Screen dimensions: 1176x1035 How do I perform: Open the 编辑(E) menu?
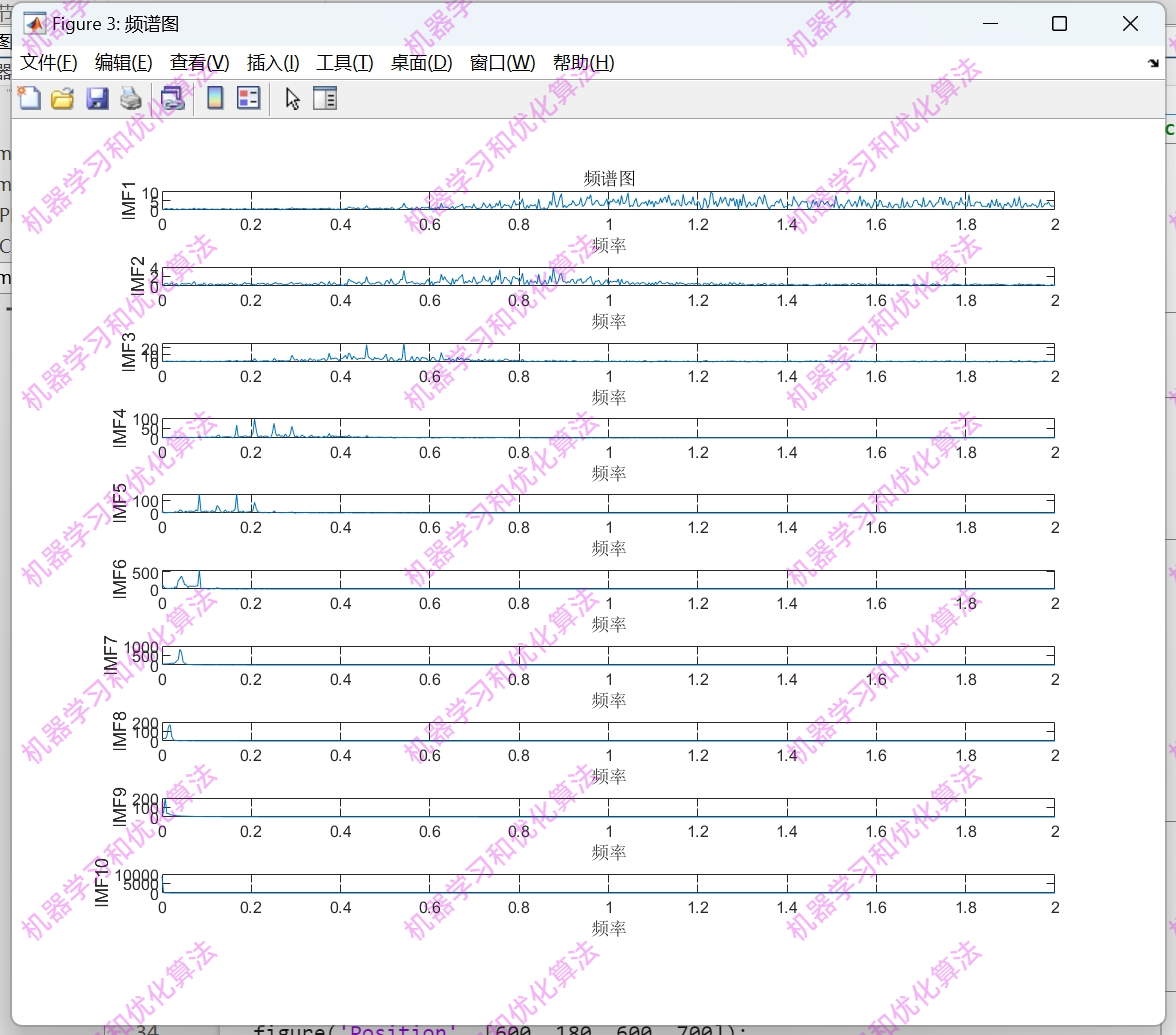pyautogui.click(x=124, y=63)
